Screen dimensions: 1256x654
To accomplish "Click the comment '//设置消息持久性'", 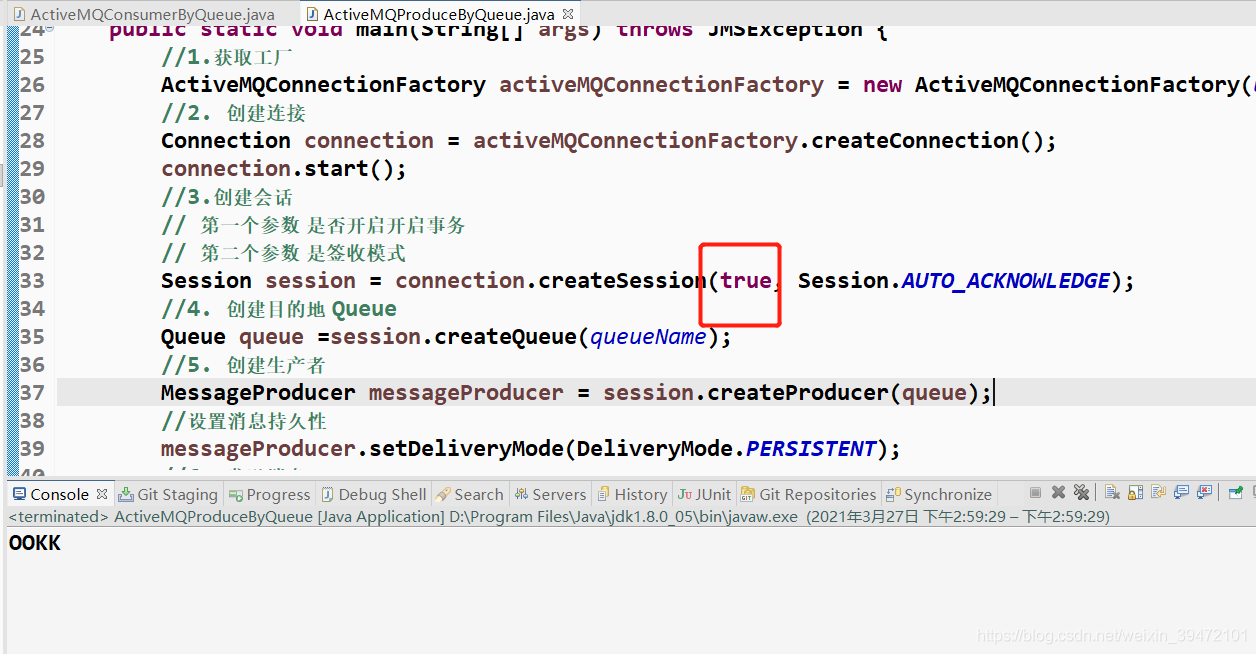I will click(244, 421).
